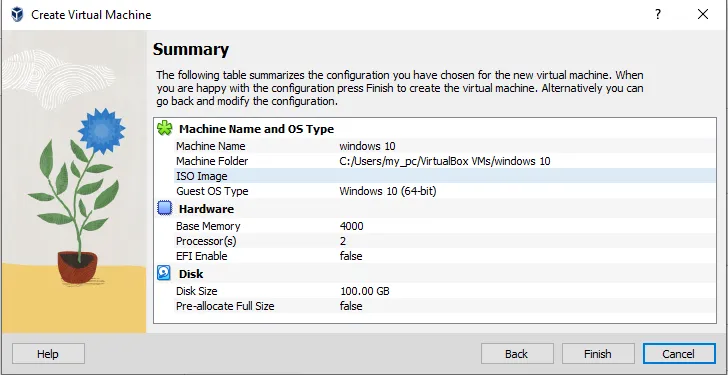This screenshot has height=375, width=728.
Task: Close the Create Virtual Machine dialog
Action: click(x=703, y=14)
